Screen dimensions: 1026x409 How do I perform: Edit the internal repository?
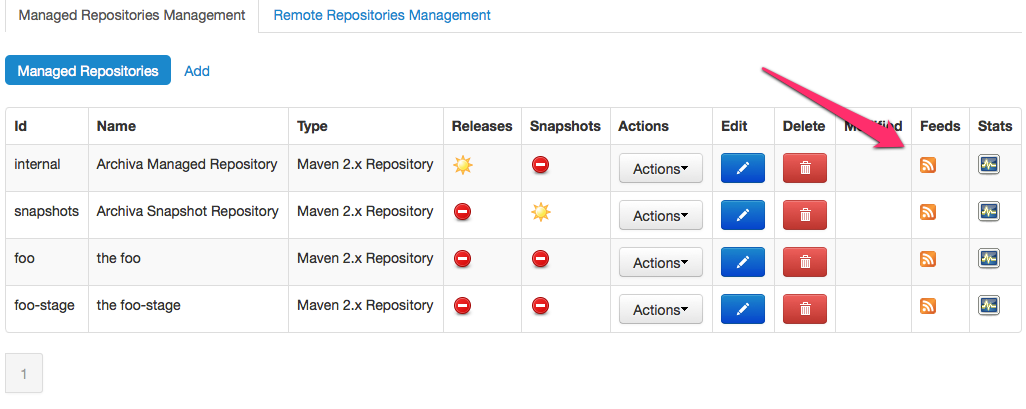point(742,168)
